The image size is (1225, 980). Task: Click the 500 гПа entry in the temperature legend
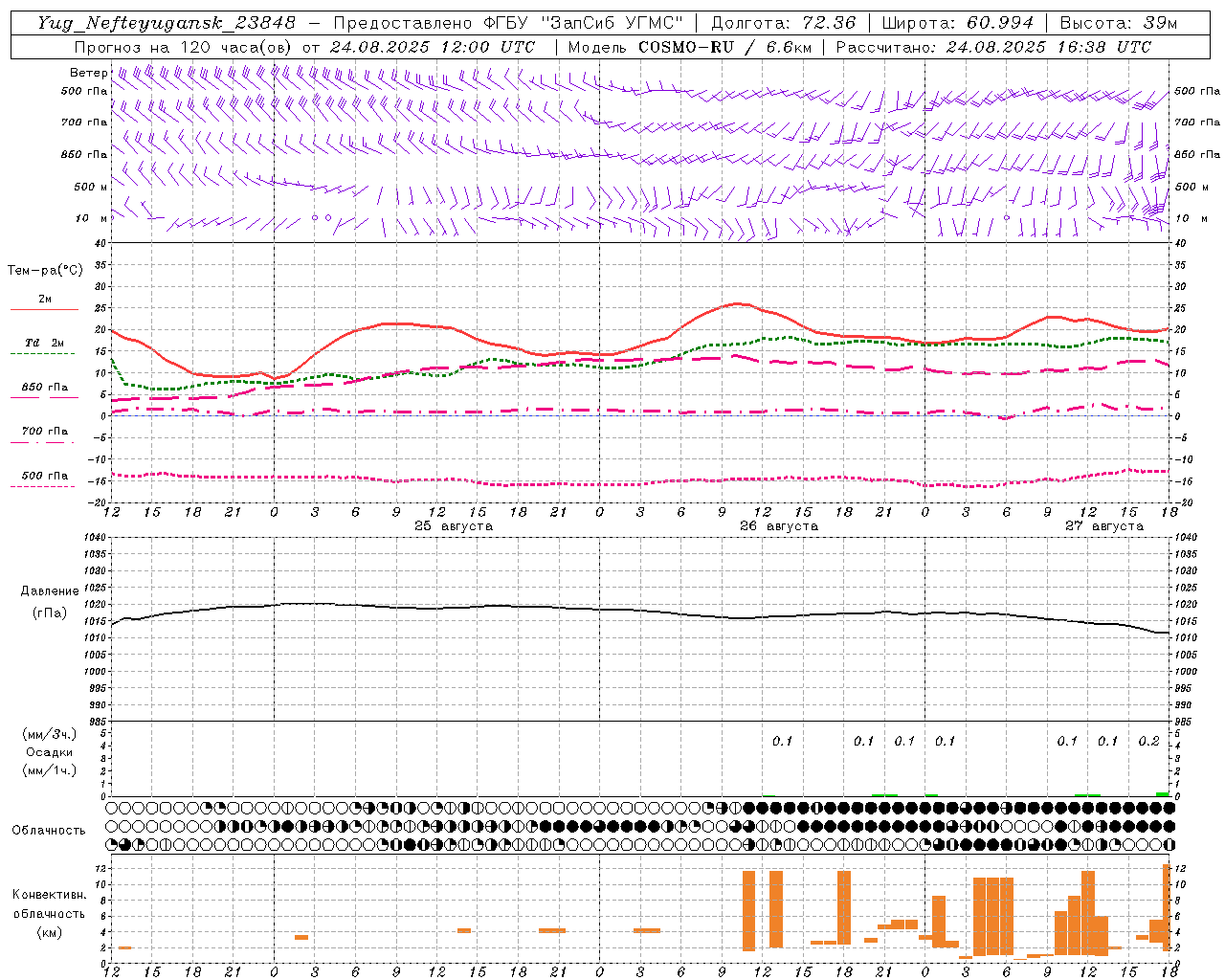(x=44, y=476)
